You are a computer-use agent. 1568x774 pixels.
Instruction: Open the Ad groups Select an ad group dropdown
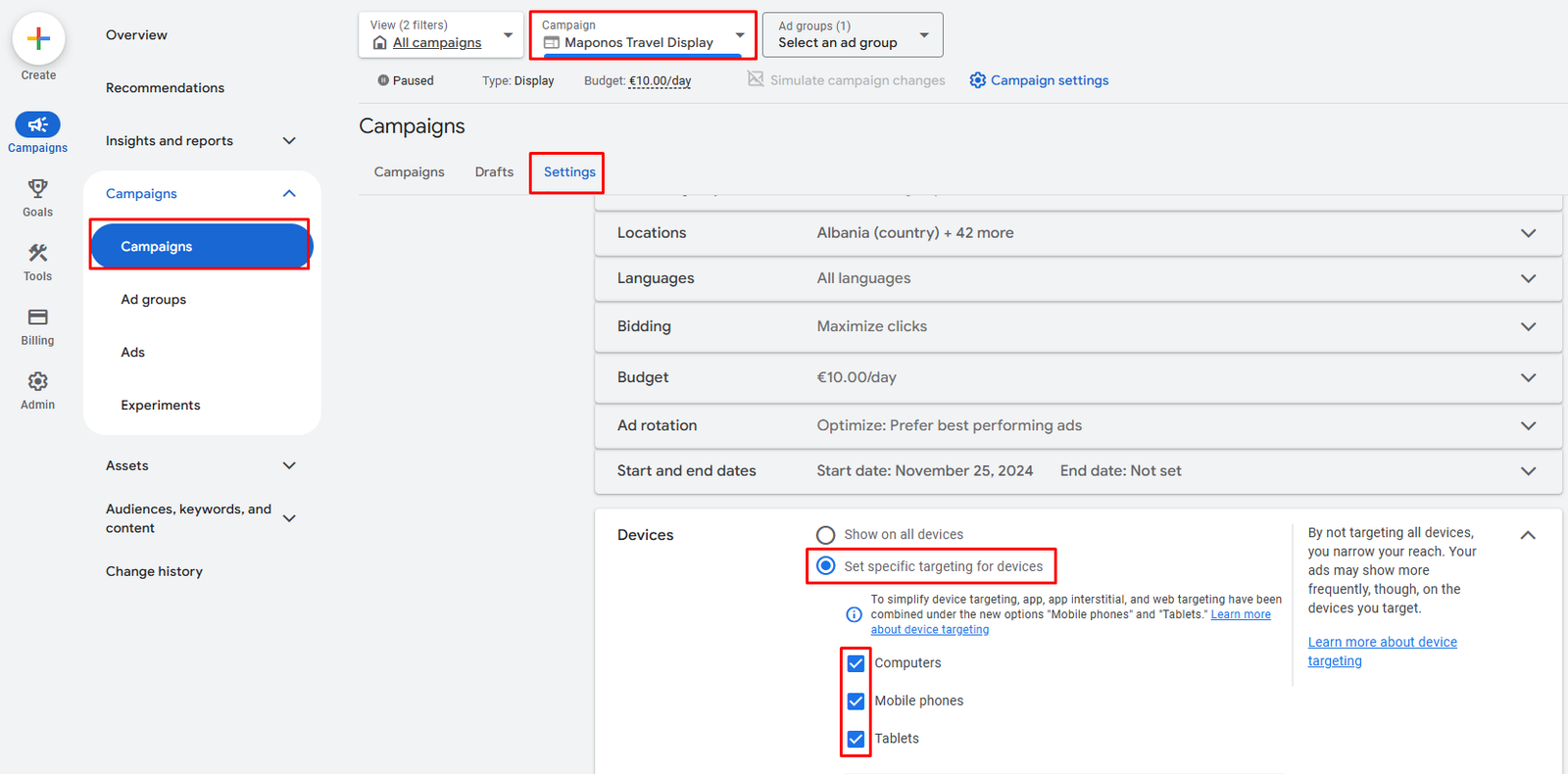(853, 34)
